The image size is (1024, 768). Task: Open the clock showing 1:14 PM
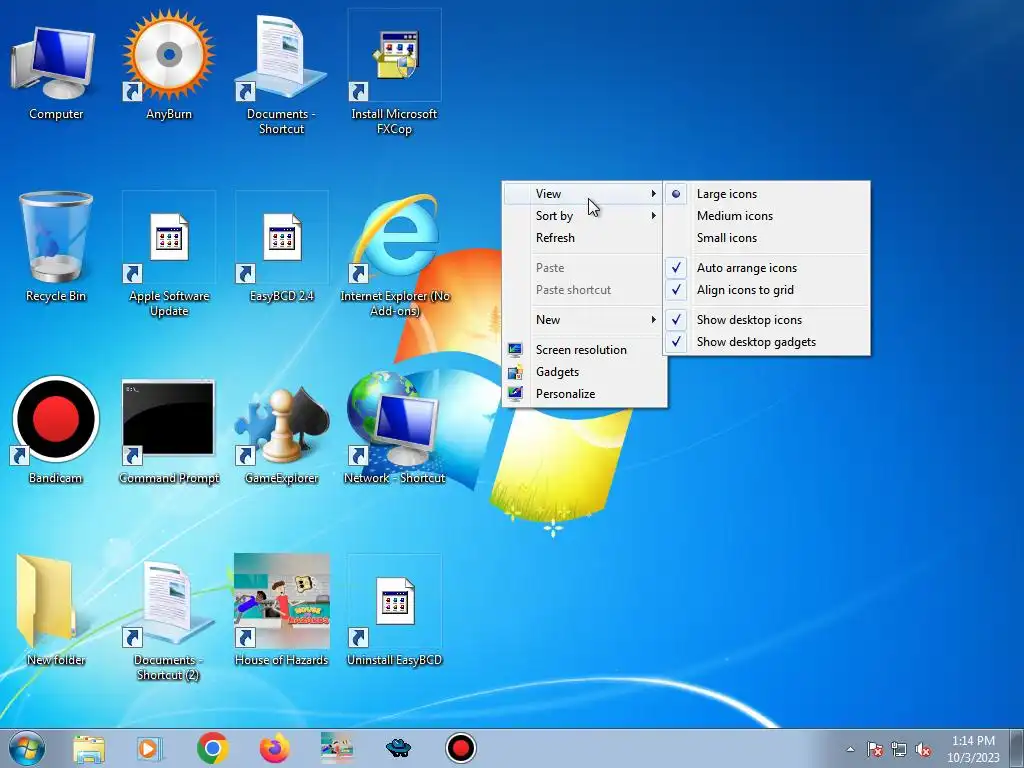point(973,748)
